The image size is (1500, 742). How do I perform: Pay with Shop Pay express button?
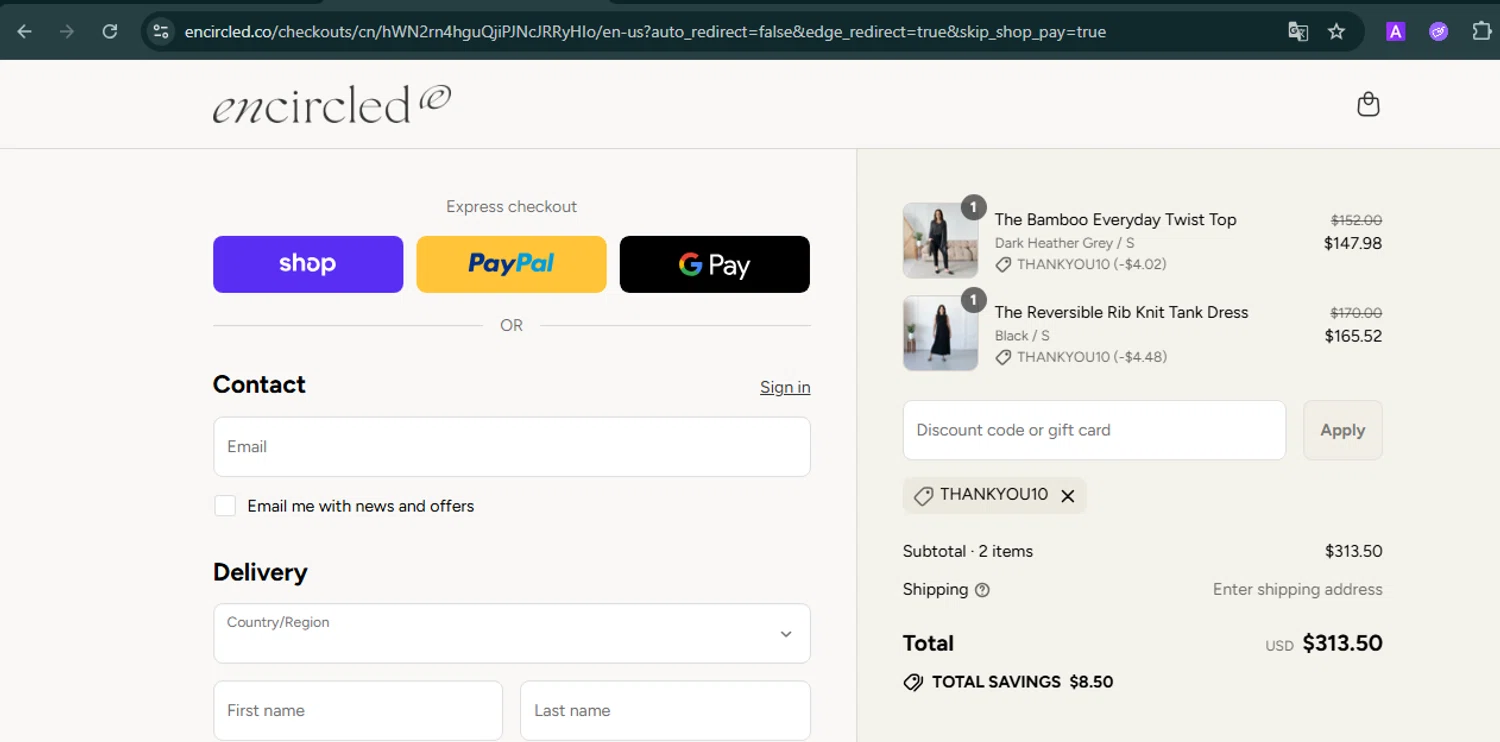[x=308, y=264]
